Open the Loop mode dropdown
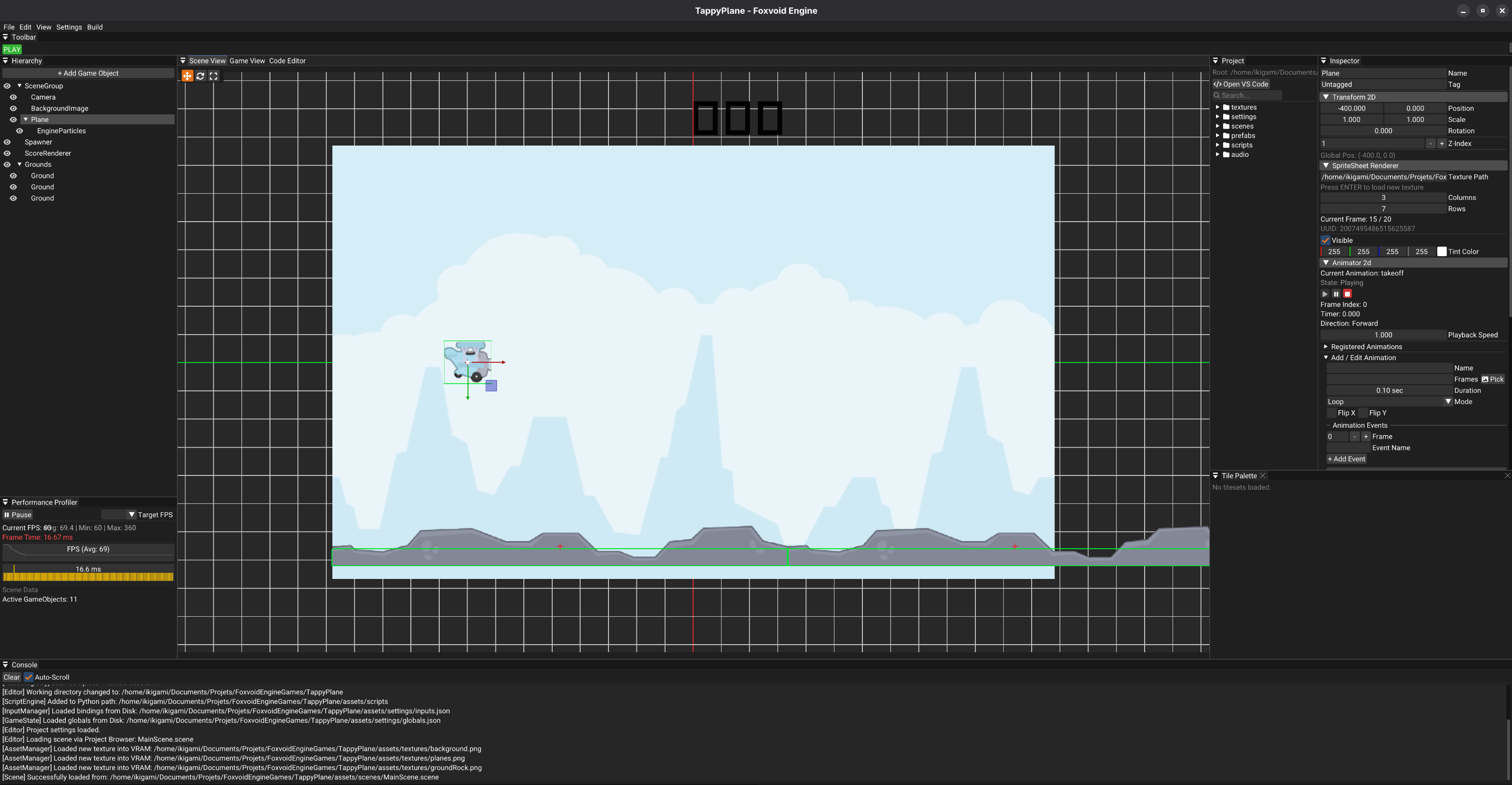The image size is (1512, 785). coord(1390,402)
